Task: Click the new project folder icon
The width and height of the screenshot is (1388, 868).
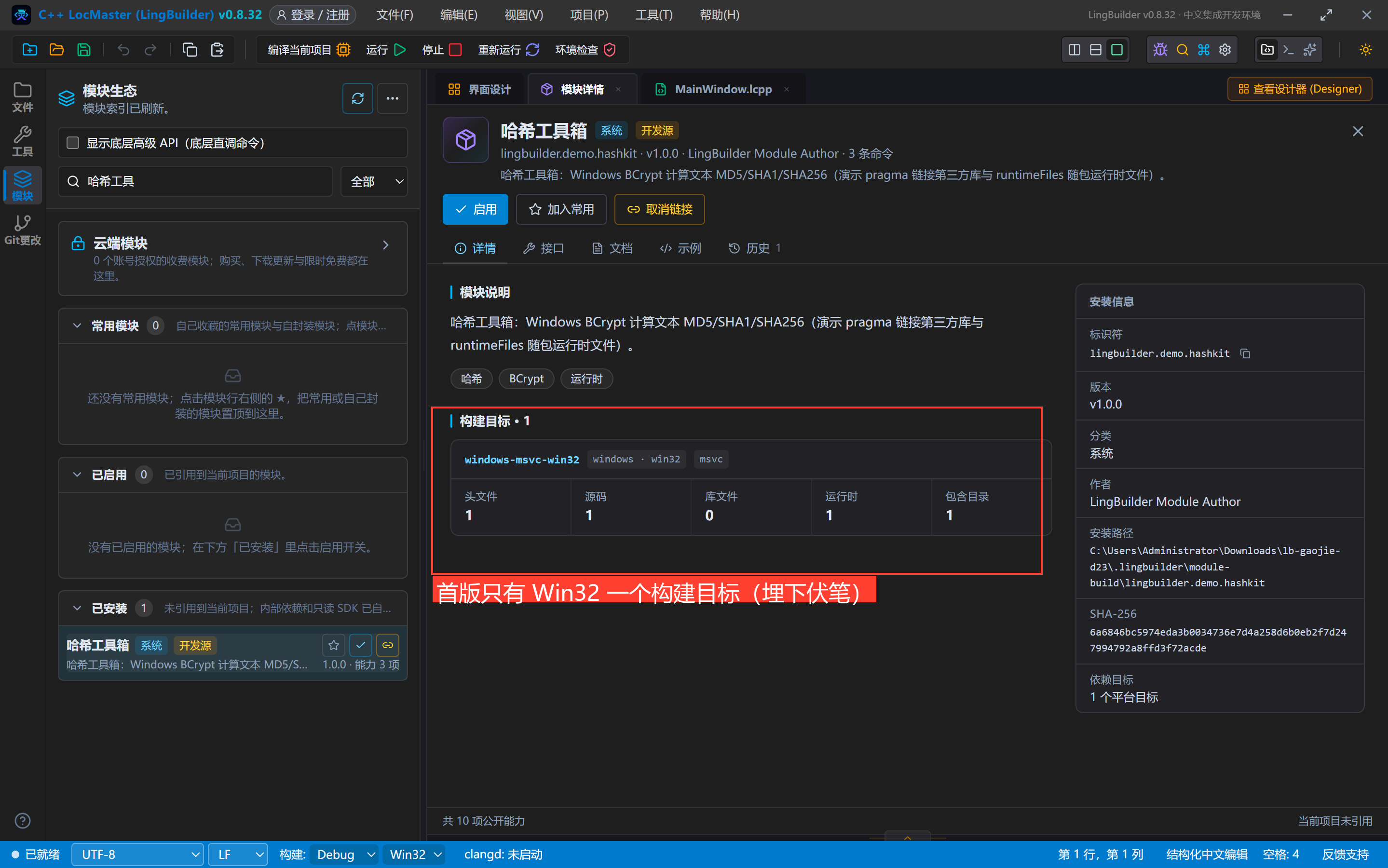Action: (x=29, y=50)
